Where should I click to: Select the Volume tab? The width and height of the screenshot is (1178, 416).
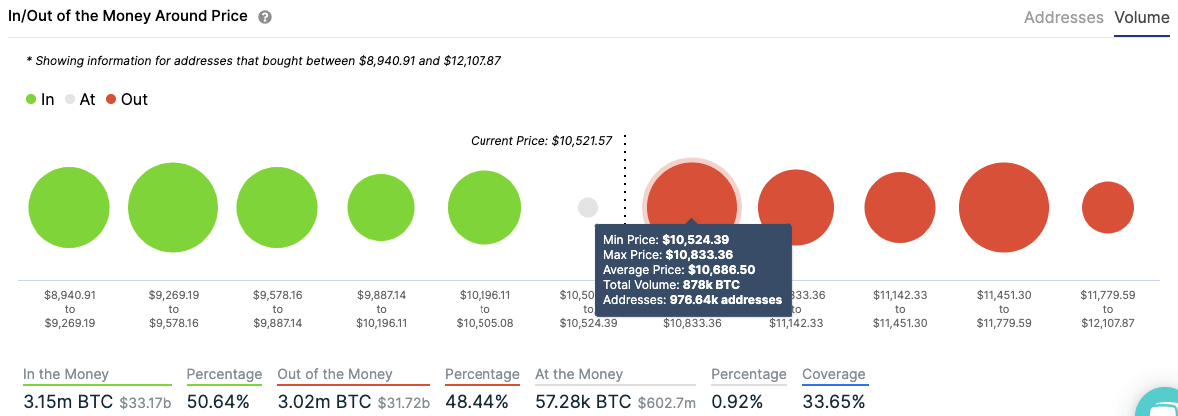click(x=1141, y=18)
